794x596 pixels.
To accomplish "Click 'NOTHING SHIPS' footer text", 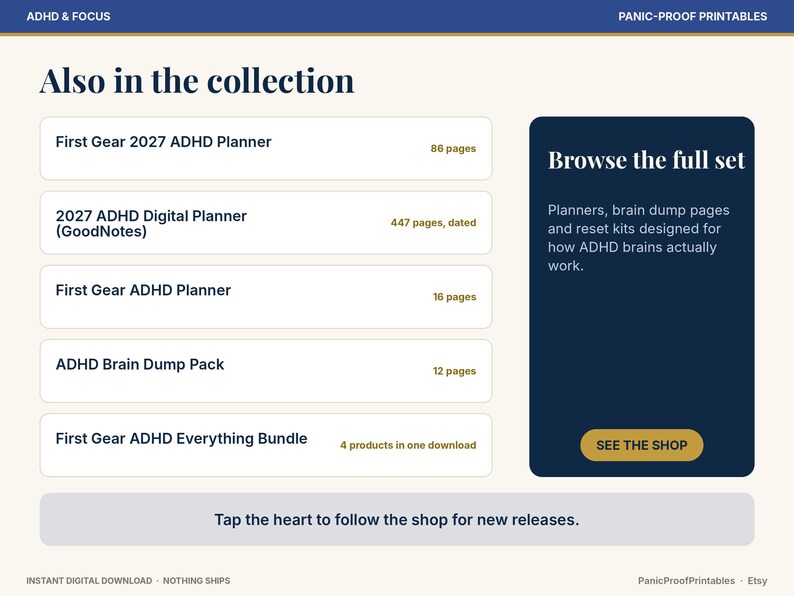I will point(196,581).
